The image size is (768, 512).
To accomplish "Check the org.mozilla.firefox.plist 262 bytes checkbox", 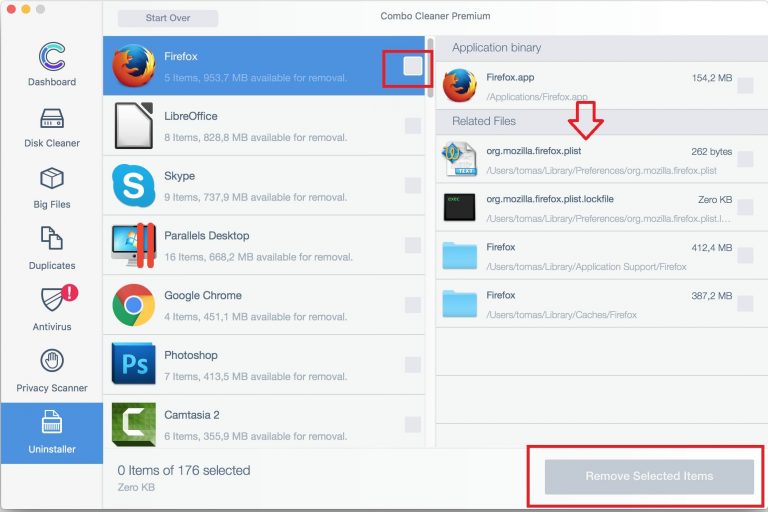I will [745, 159].
